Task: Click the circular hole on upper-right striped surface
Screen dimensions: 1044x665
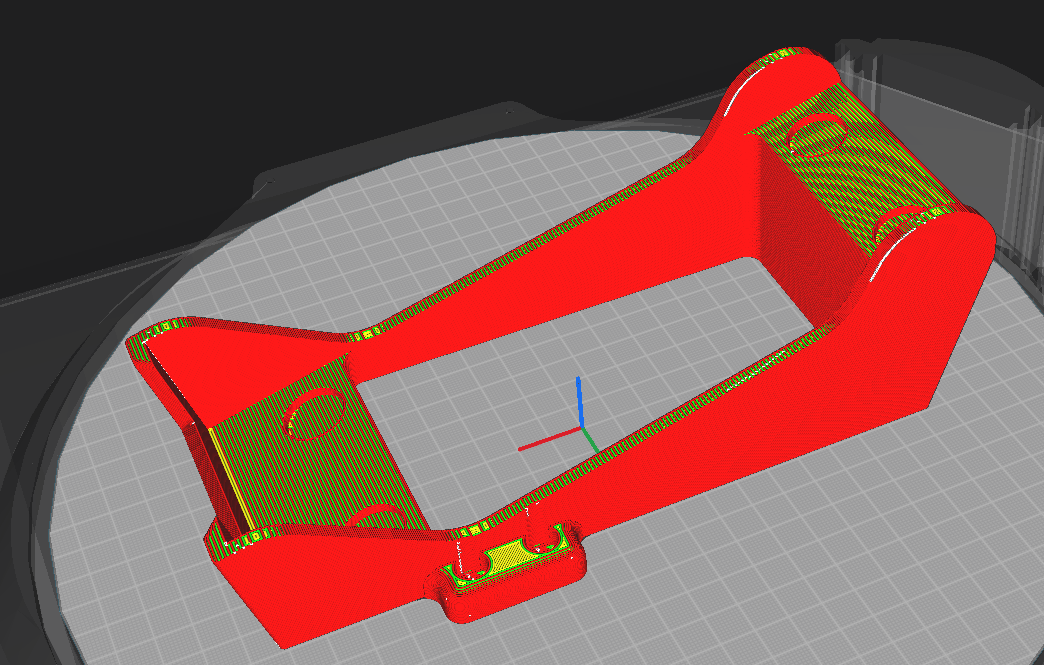Action: tap(817, 134)
